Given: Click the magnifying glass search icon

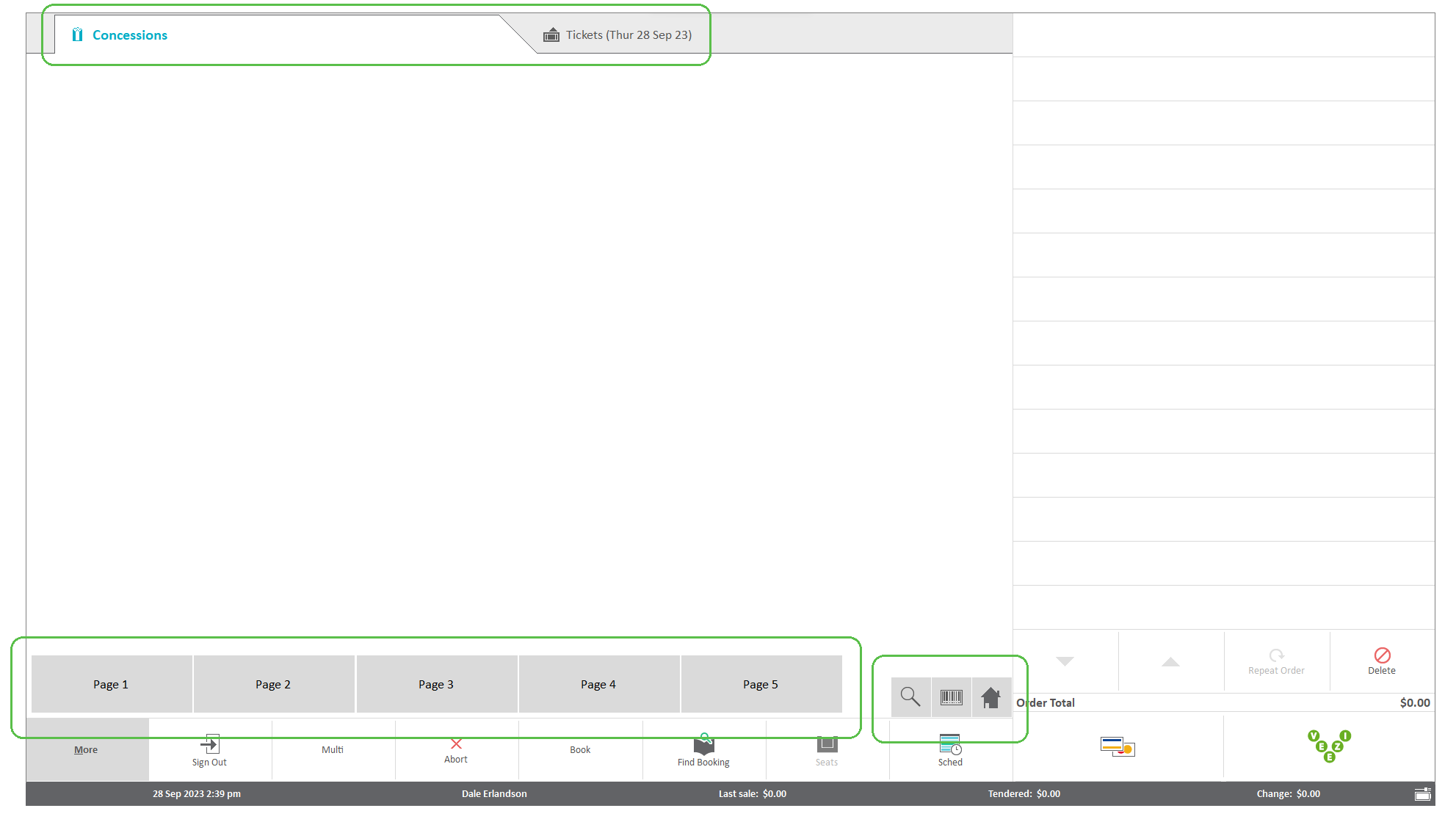Looking at the screenshot, I should 910,696.
